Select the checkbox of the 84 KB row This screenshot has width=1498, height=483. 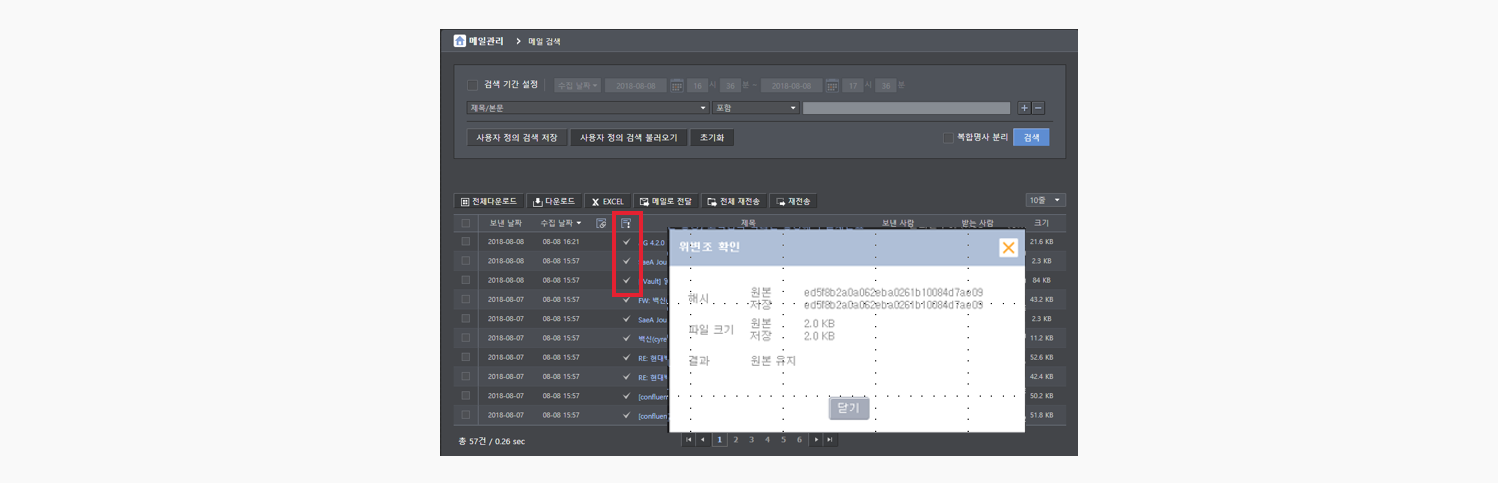point(466,280)
